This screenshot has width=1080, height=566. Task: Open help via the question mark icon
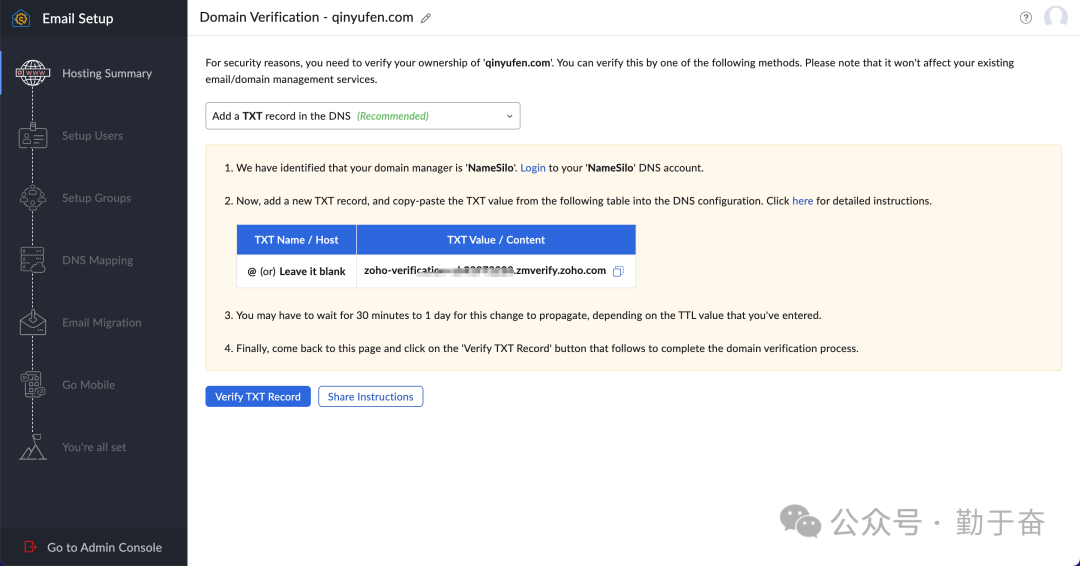pyautogui.click(x=1025, y=18)
